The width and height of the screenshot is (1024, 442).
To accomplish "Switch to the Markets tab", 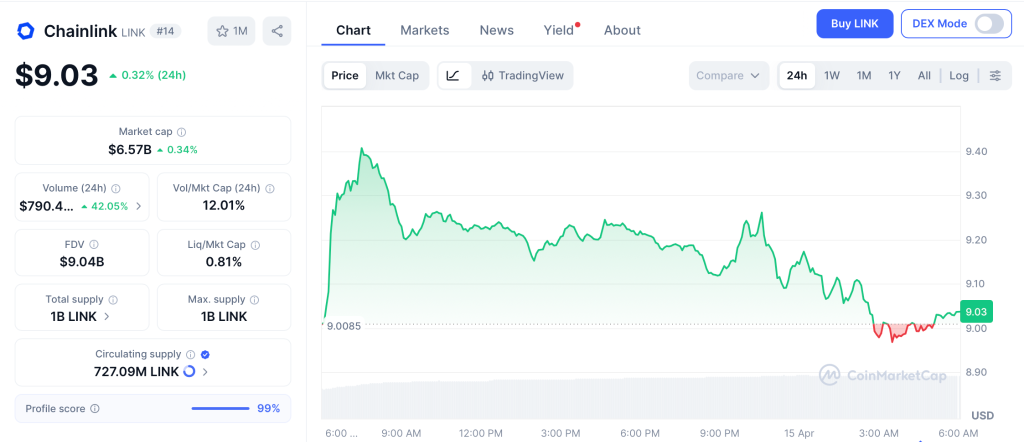I will 424,30.
